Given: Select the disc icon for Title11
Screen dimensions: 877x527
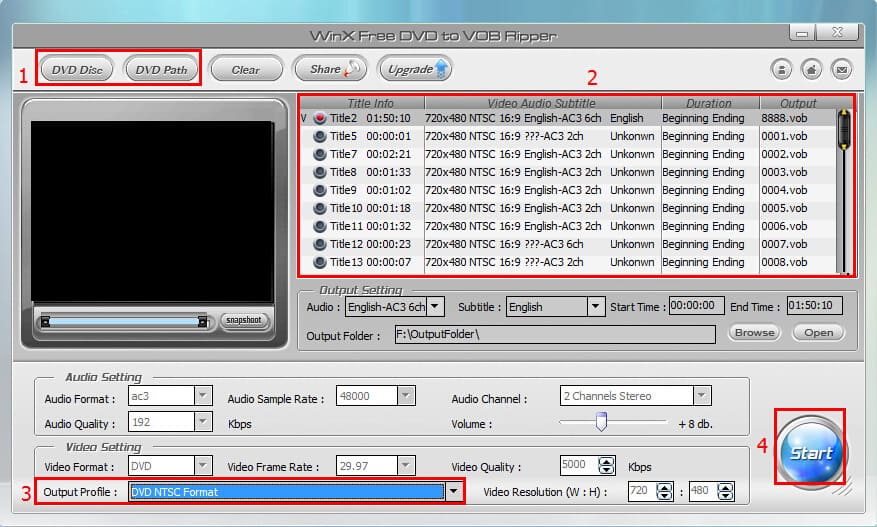Looking at the screenshot, I should click(319, 226).
